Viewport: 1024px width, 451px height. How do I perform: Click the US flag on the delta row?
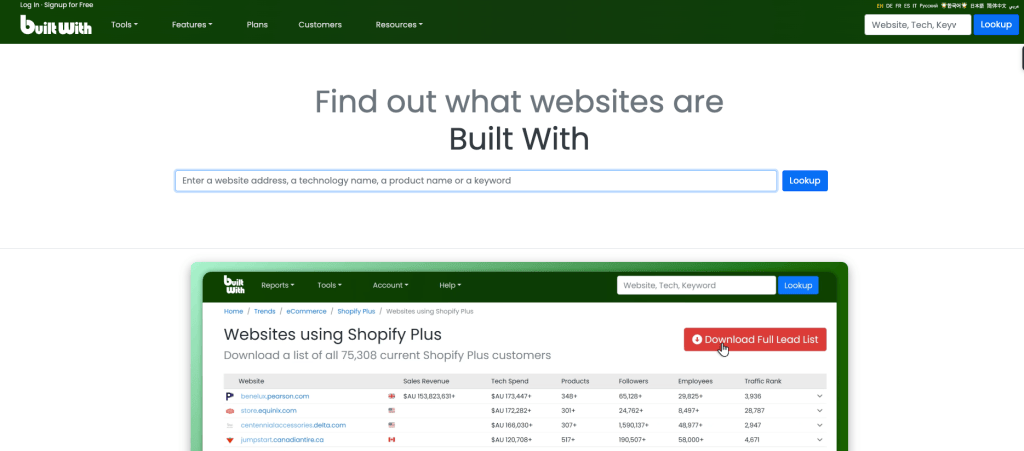(x=392, y=425)
